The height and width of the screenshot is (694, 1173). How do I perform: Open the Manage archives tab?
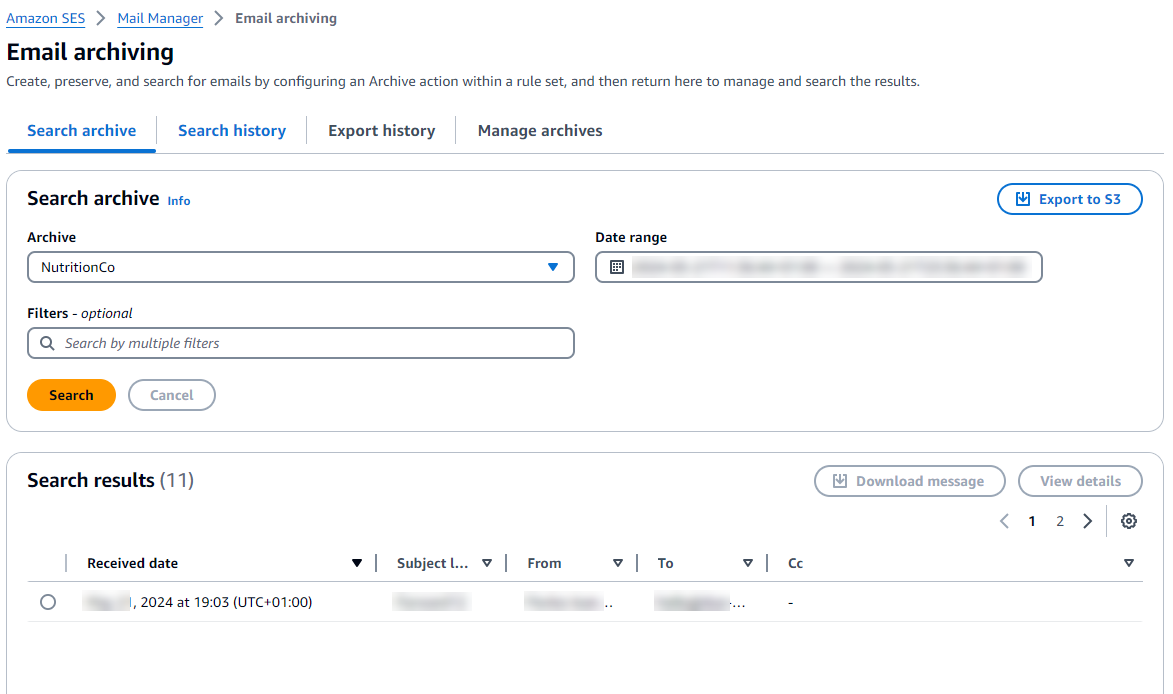(539, 130)
